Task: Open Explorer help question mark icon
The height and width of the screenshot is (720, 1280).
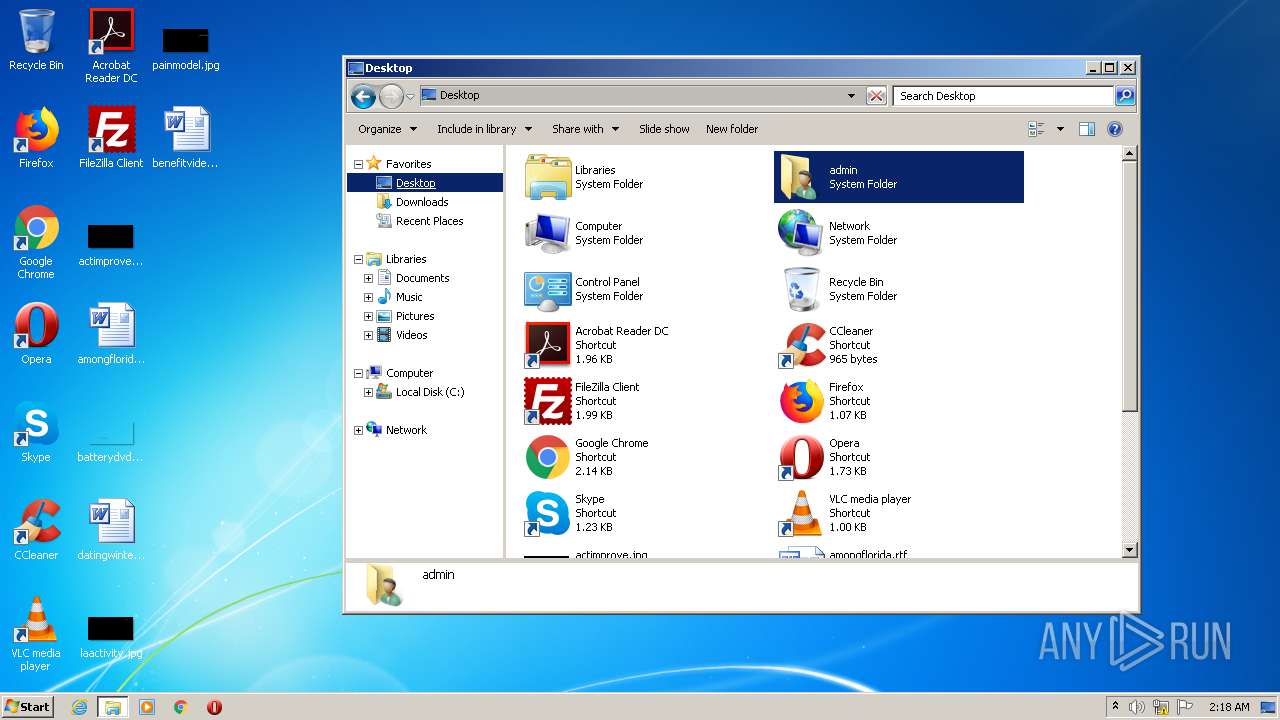Action: click(1115, 129)
